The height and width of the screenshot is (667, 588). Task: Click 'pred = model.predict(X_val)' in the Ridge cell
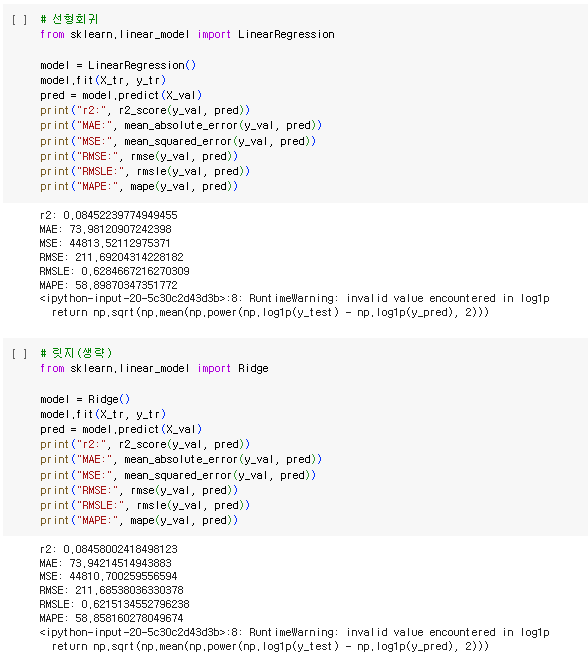121,429
